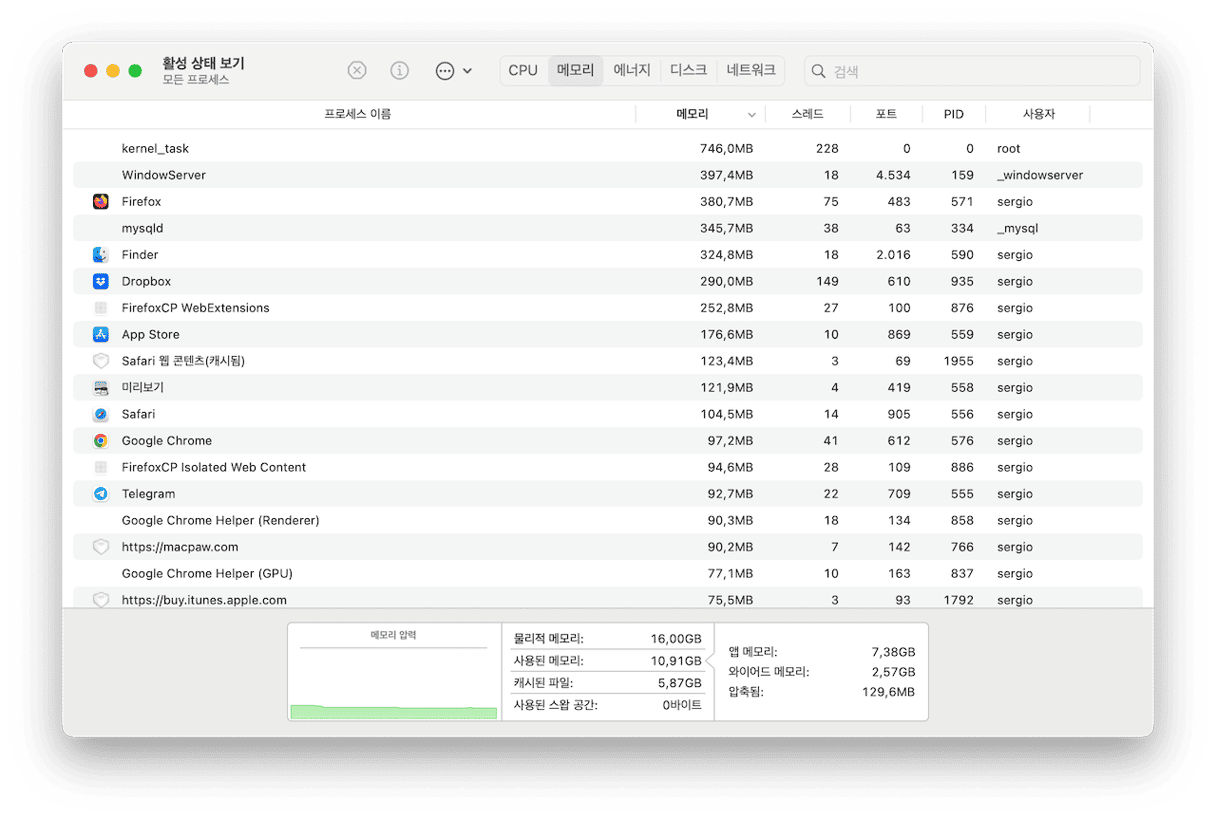1216x819 pixels.
Task: Sort by 스레드 column header
Action: pyautogui.click(x=808, y=114)
